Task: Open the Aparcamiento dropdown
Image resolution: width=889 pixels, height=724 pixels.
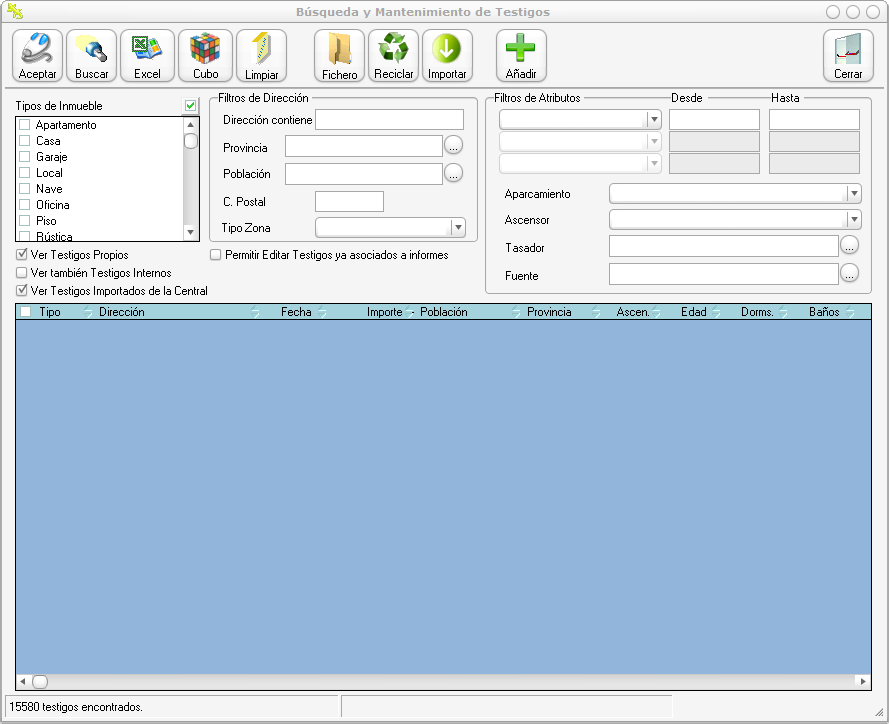Action: coord(853,194)
